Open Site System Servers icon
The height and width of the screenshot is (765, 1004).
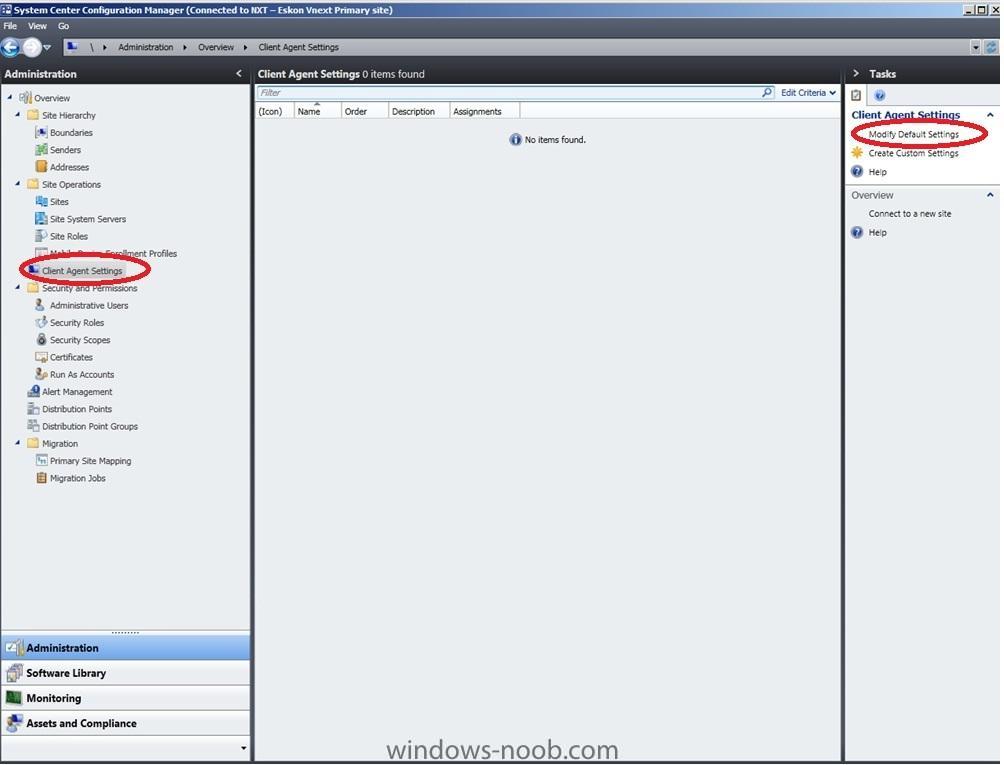tap(41, 218)
